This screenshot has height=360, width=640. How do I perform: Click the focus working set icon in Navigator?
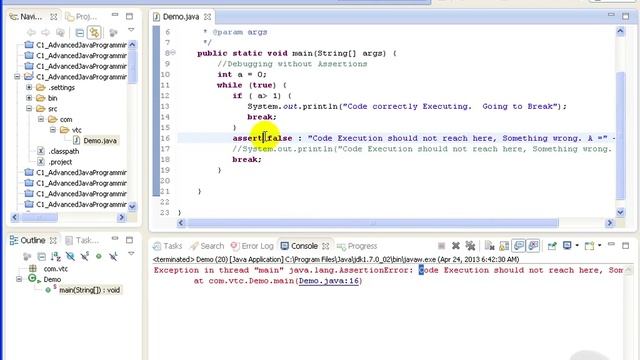click(x=113, y=32)
